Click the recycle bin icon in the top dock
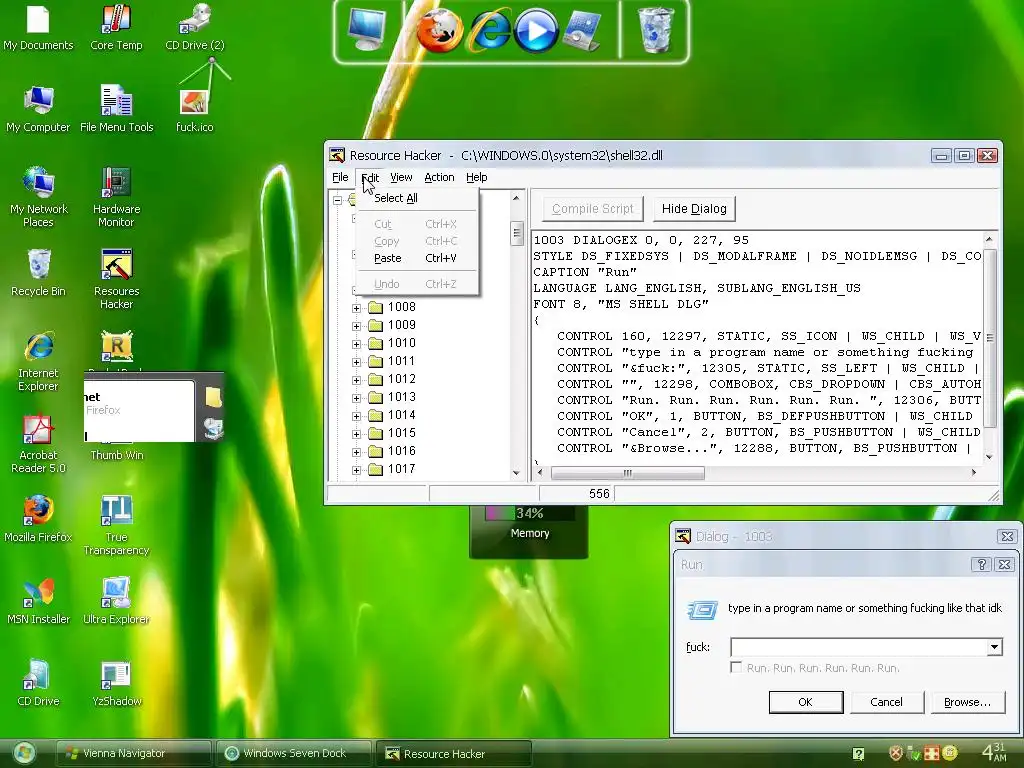Viewport: 1024px width, 768px height. pos(655,30)
